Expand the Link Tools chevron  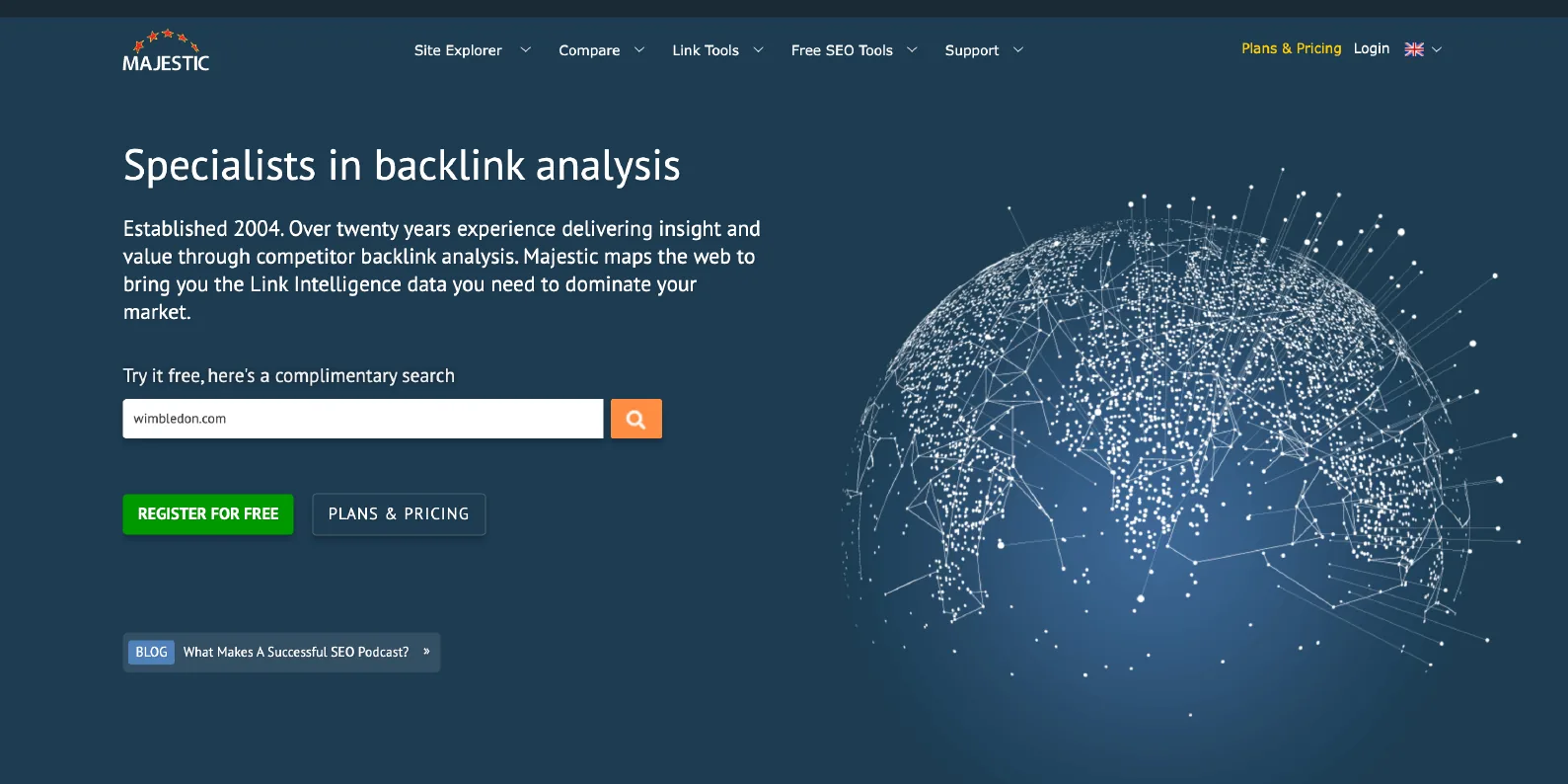pos(759,49)
